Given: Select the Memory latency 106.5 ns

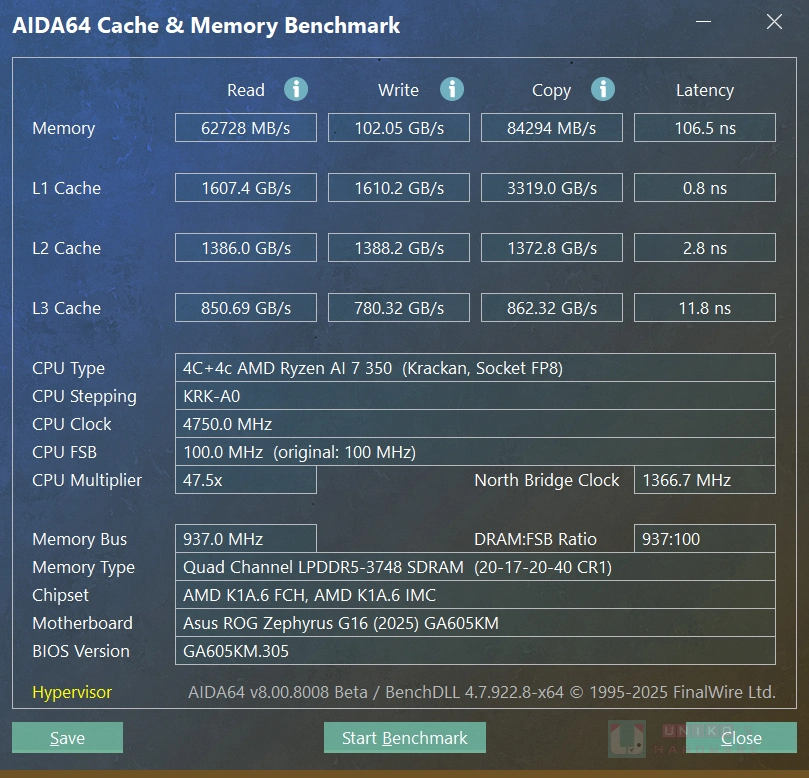Looking at the screenshot, I should click(705, 128).
